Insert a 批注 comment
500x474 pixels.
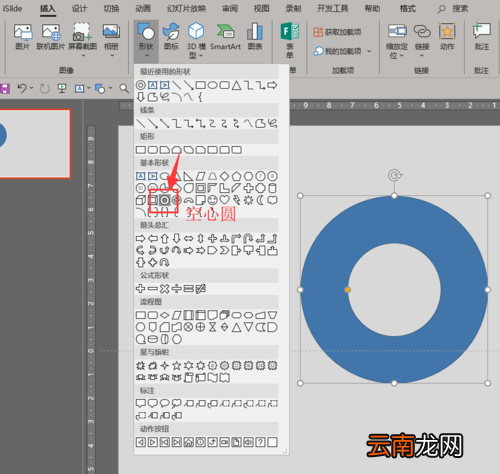click(x=482, y=37)
